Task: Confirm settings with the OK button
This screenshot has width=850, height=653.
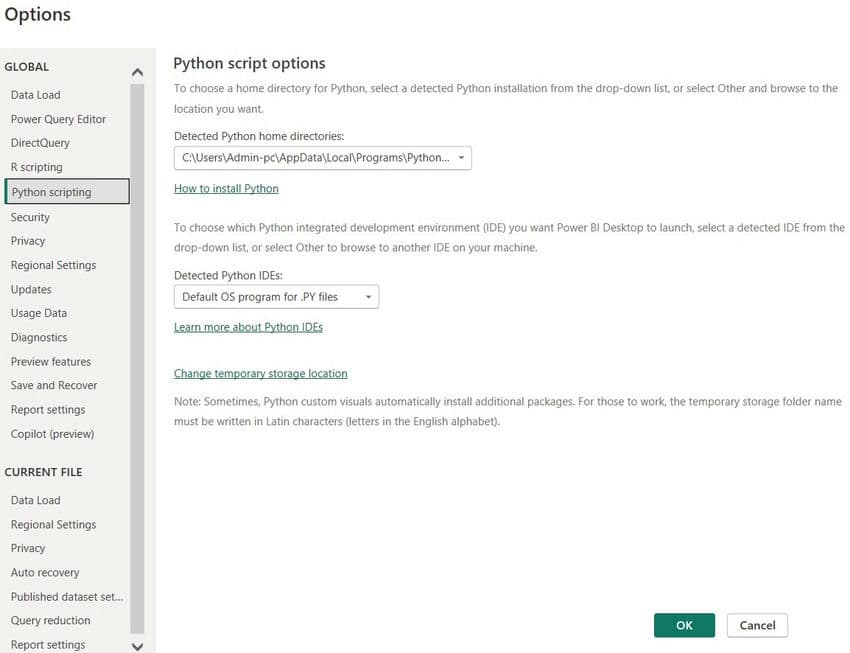Action: (684, 625)
